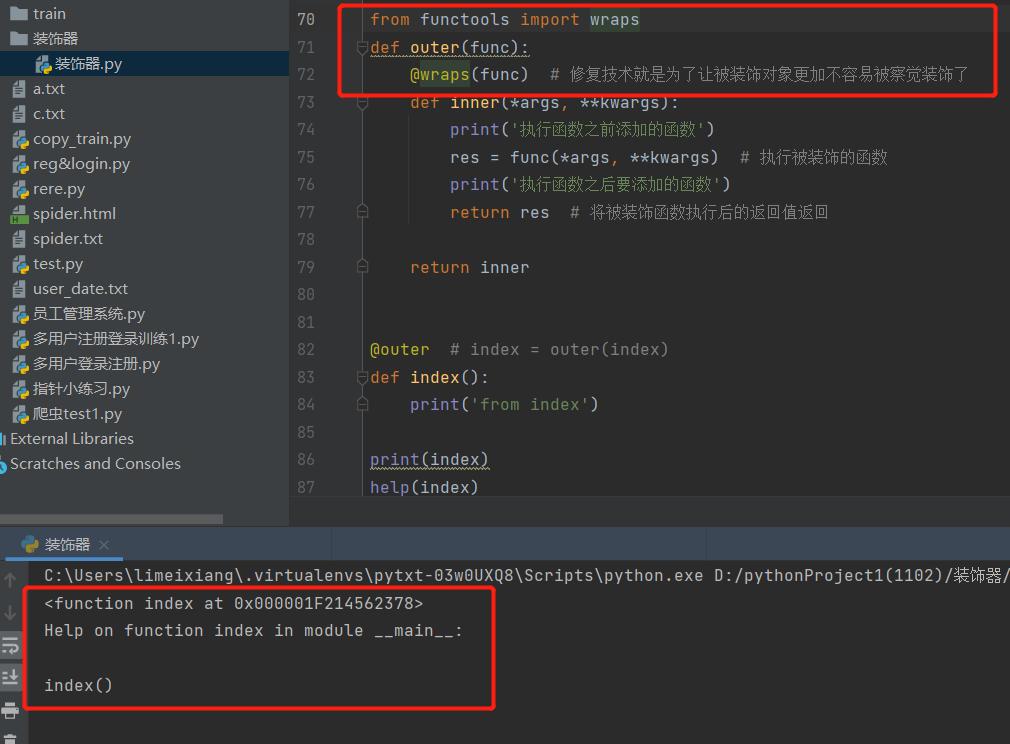Click the help(index) statement on line 87
This screenshot has width=1010, height=744.
424,488
